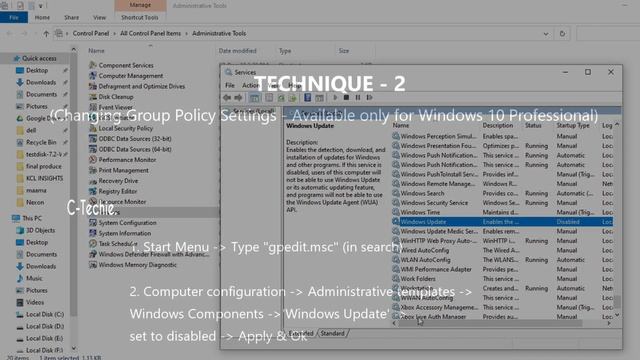
Task: Click Control Panel in address breadcrumb
Action: (91, 33)
